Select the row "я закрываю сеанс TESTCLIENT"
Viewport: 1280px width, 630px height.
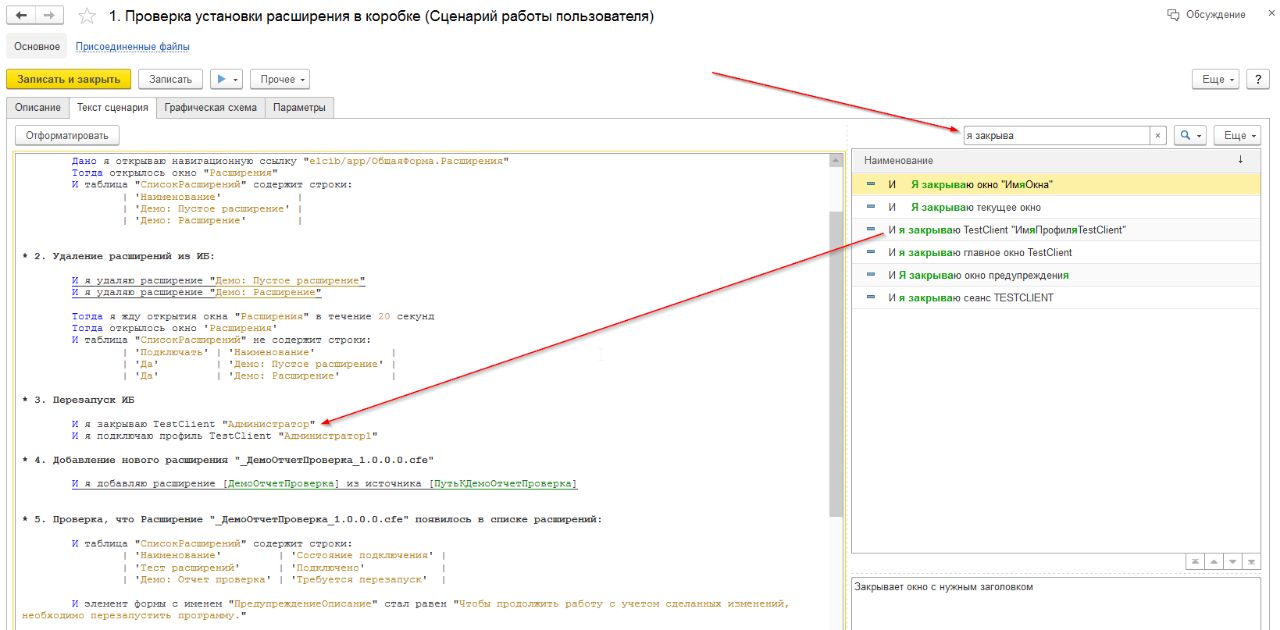pyautogui.click(x=1056, y=298)
